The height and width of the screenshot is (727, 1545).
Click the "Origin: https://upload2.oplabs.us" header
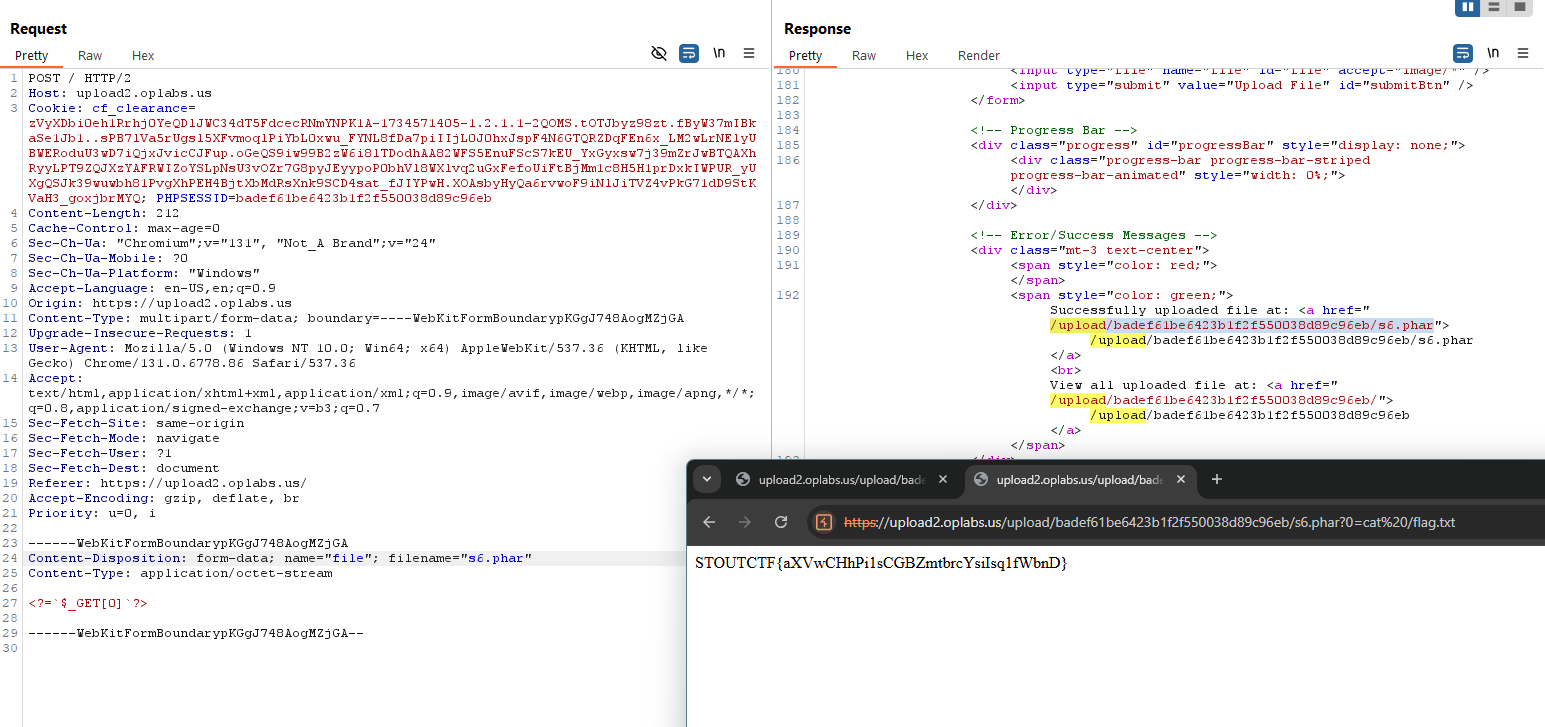[x=160, y=303]
